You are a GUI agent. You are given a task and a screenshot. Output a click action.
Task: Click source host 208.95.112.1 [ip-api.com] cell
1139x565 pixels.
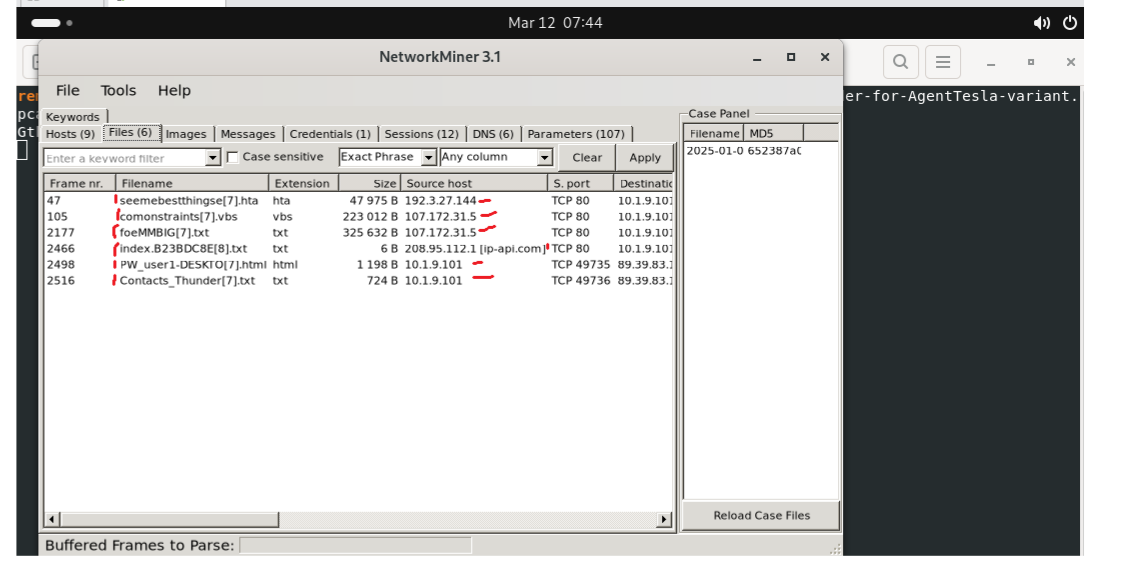coord(474,248)
